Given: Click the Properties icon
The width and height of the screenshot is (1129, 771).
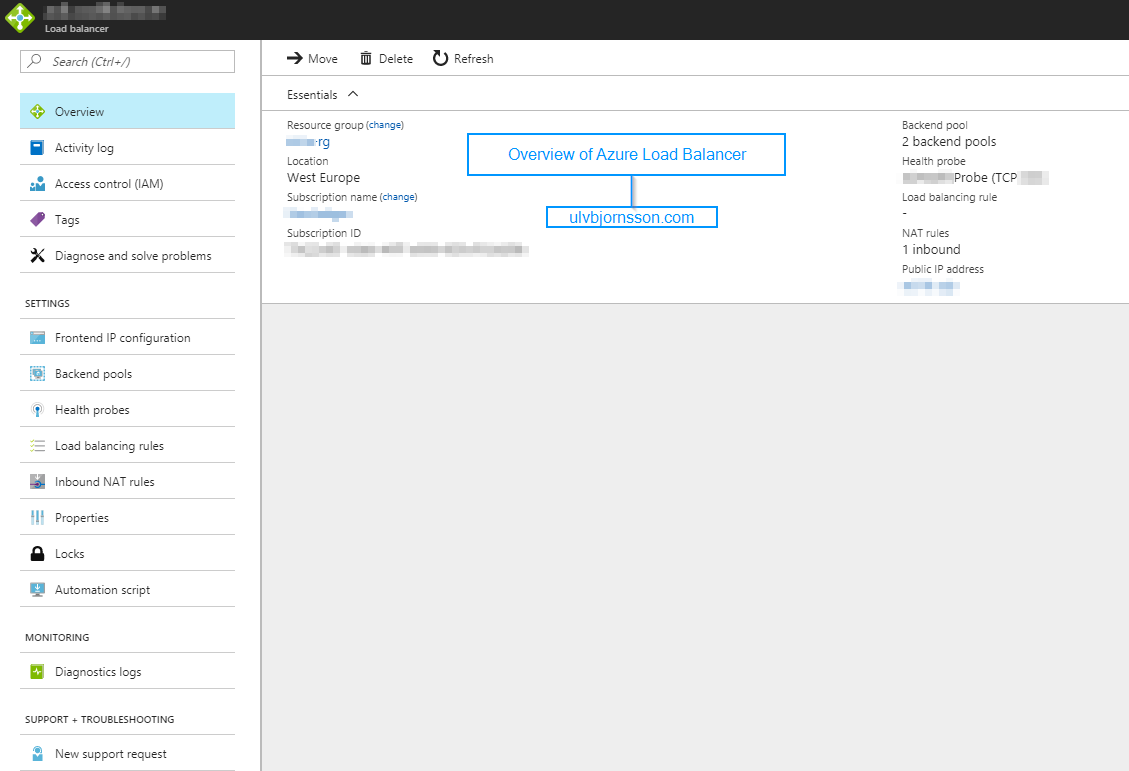Looking at the screenshot, I should pyautogui.click(x=37, y=518).
